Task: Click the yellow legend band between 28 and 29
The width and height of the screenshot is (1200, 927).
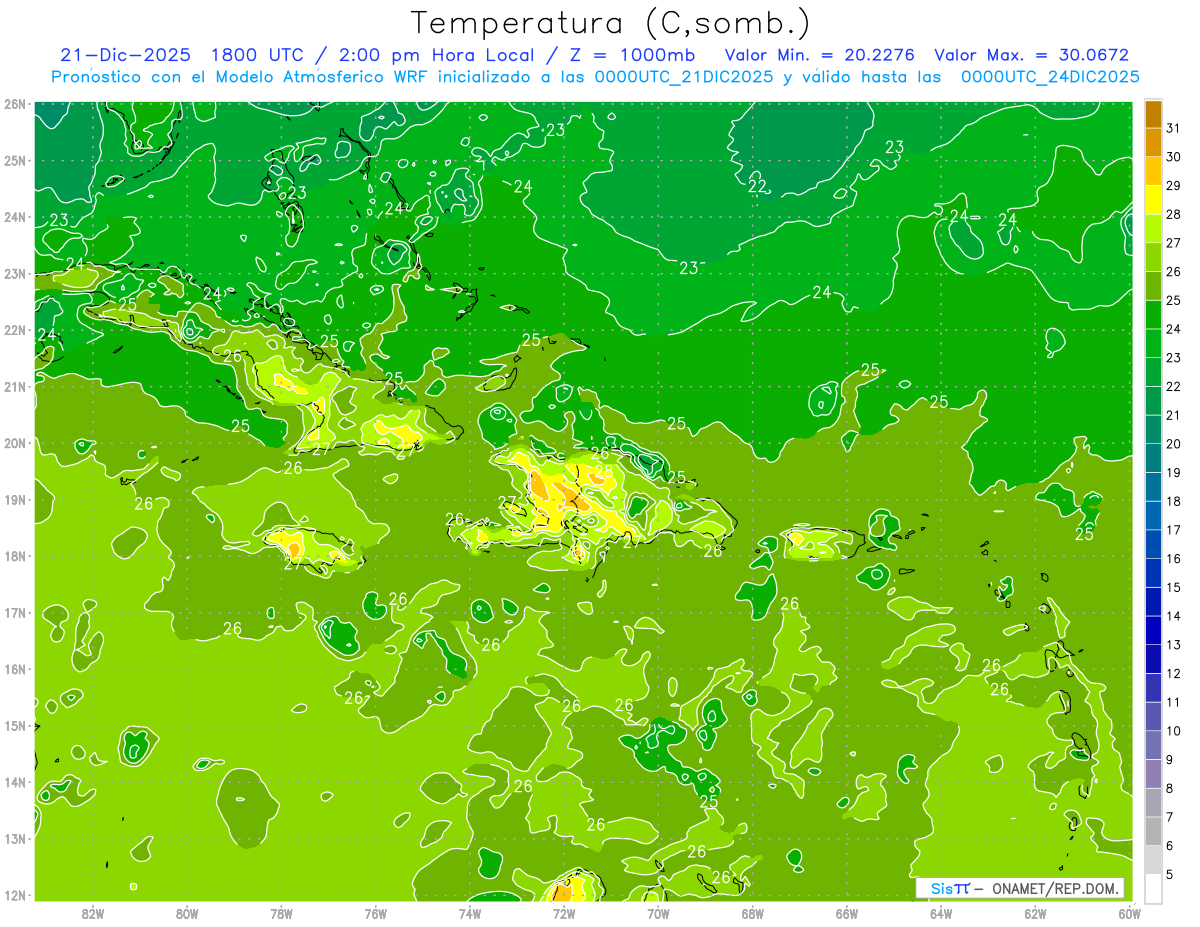Action: click(x=1153, y=200)
